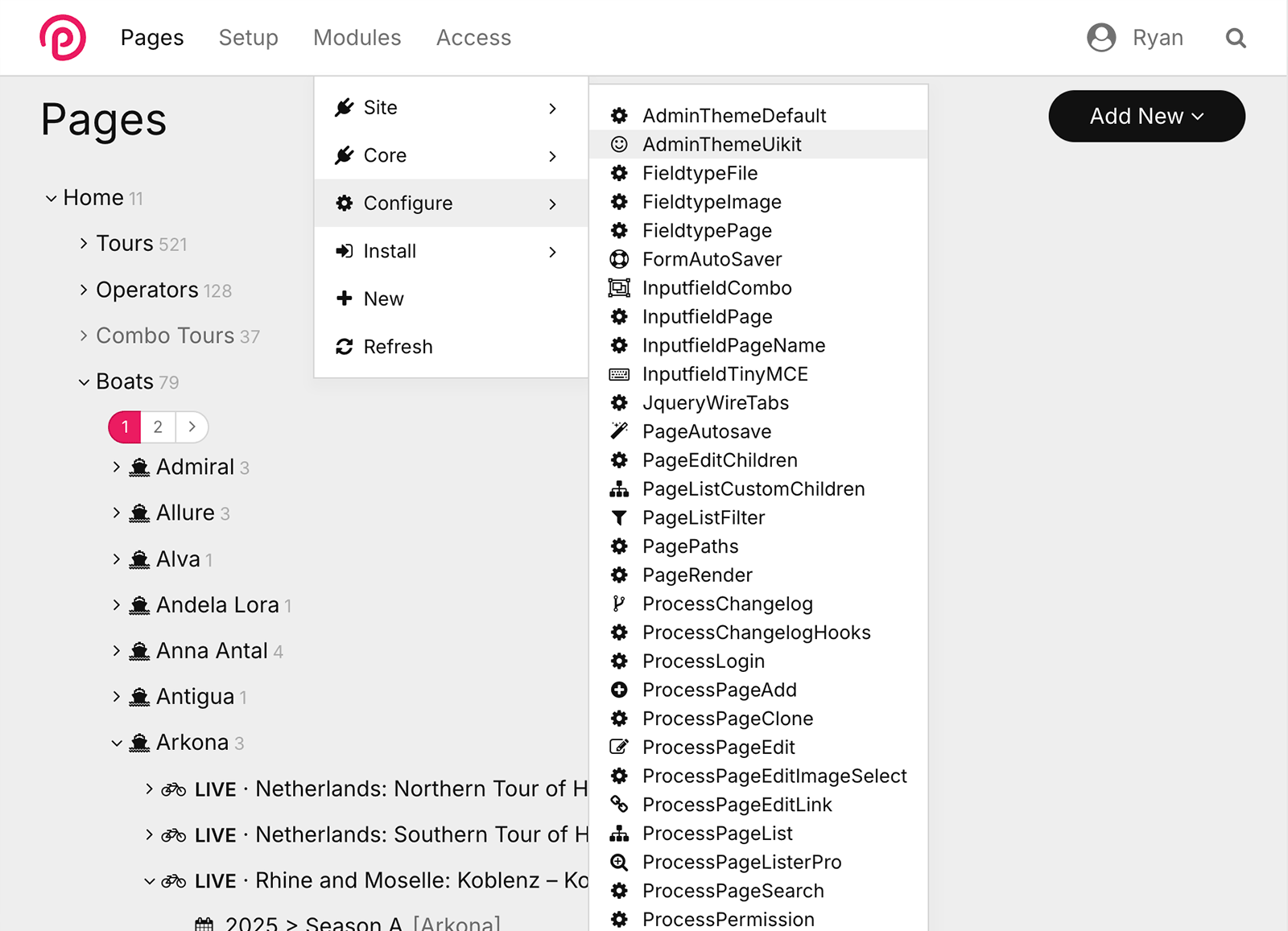1288x931 pixels.
Task: Select Install in the Modules menu
Action: [x=390, y=251]
